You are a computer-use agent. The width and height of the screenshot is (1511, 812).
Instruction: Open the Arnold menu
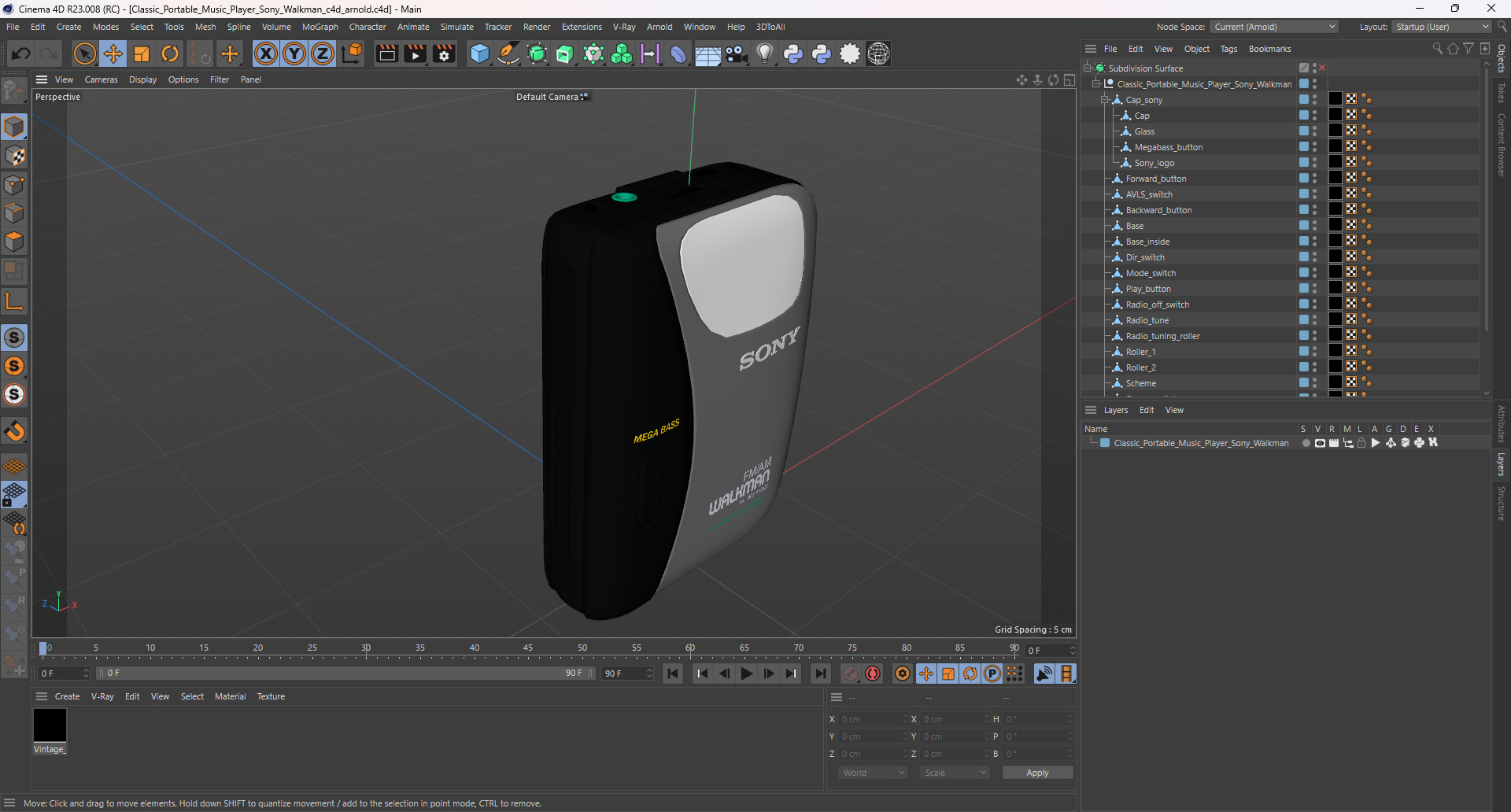pyautogui.click(x=659, y=27)
